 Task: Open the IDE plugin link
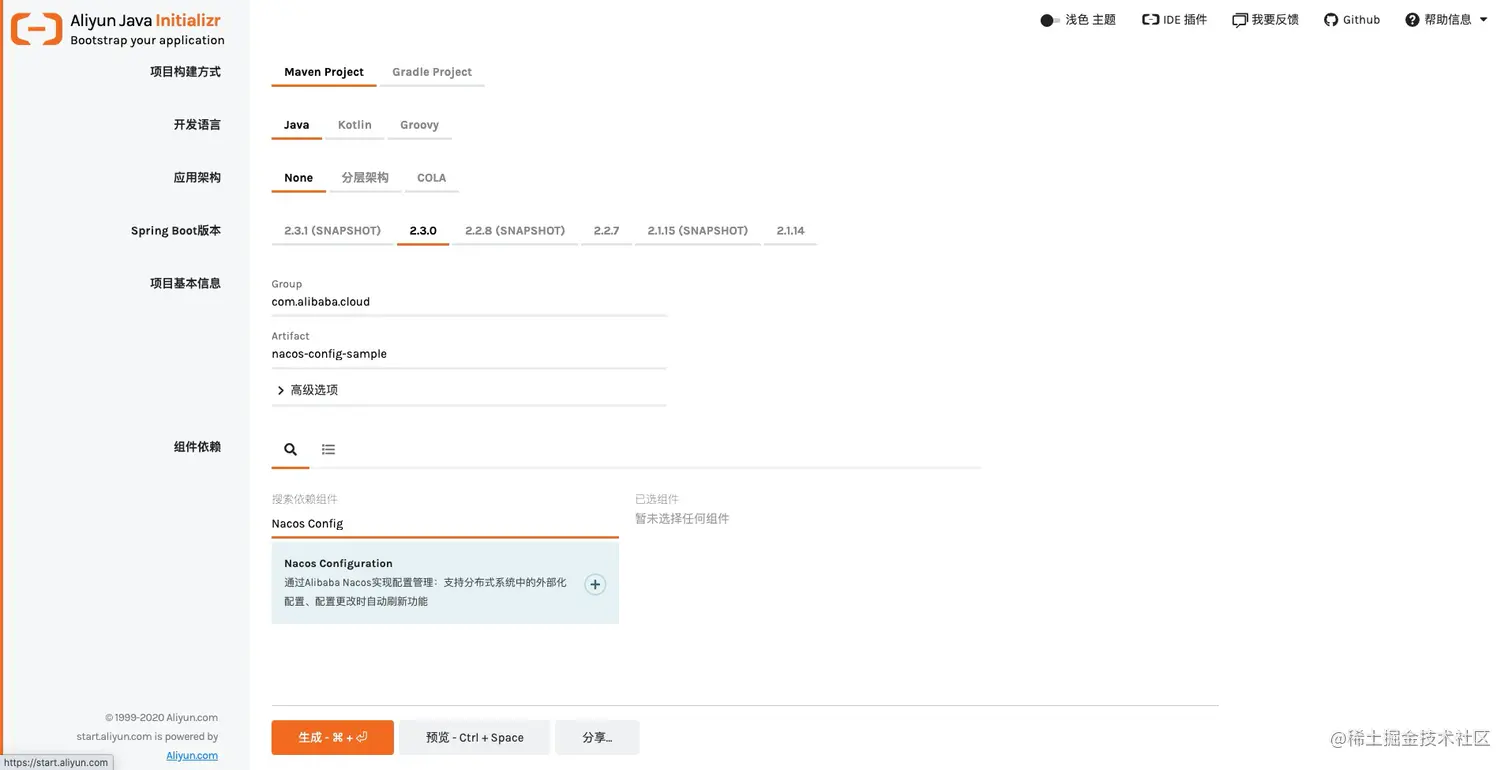coord(1175,20)
